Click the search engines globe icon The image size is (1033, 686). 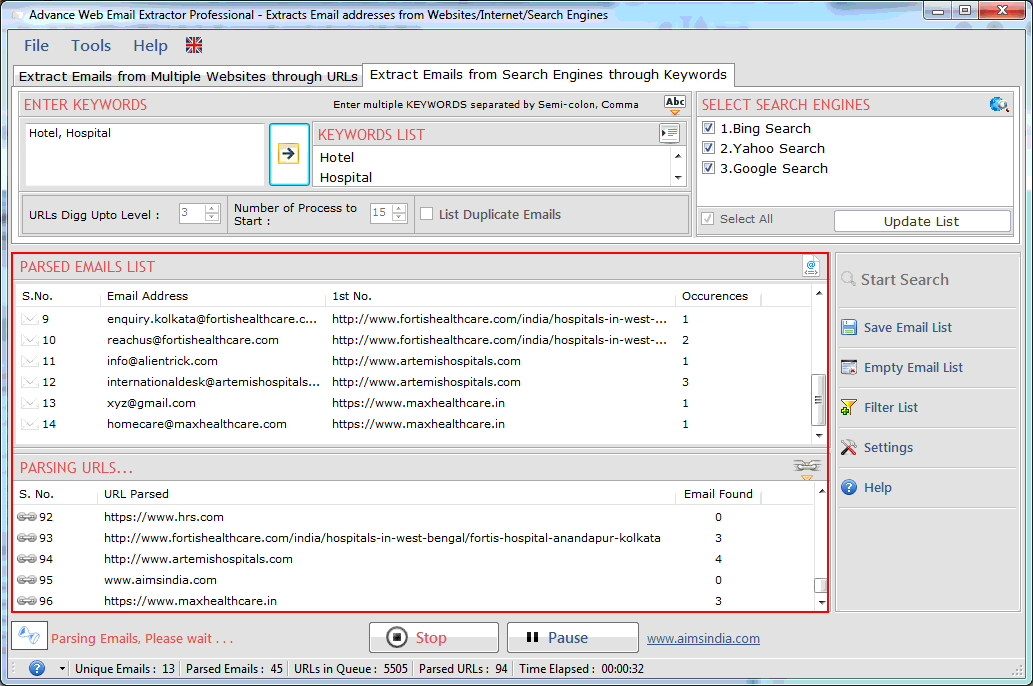pyautogui.click(x=999, y=104)
